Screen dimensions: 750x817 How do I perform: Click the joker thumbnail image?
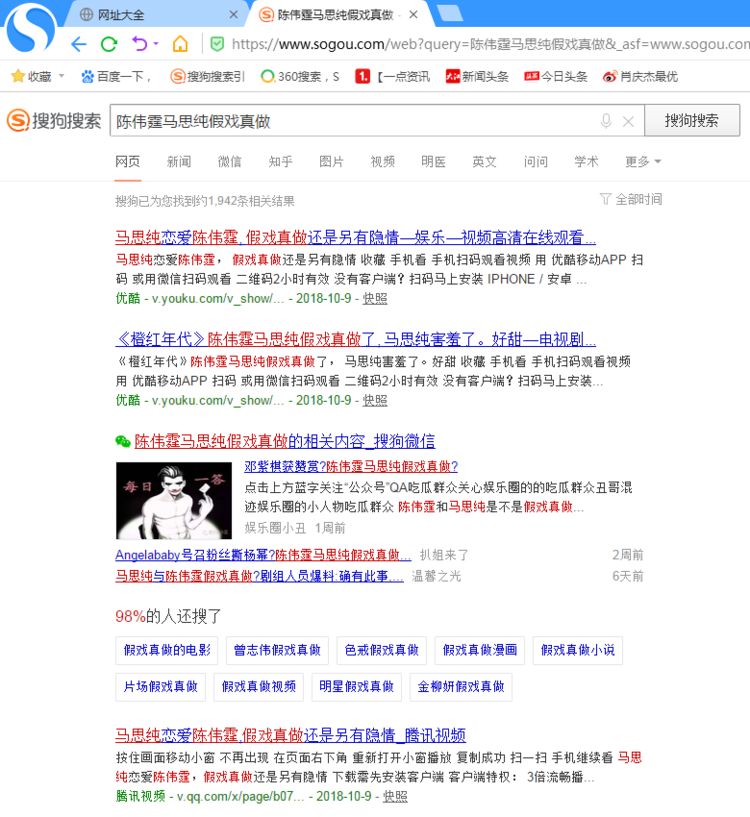(174, 500)
